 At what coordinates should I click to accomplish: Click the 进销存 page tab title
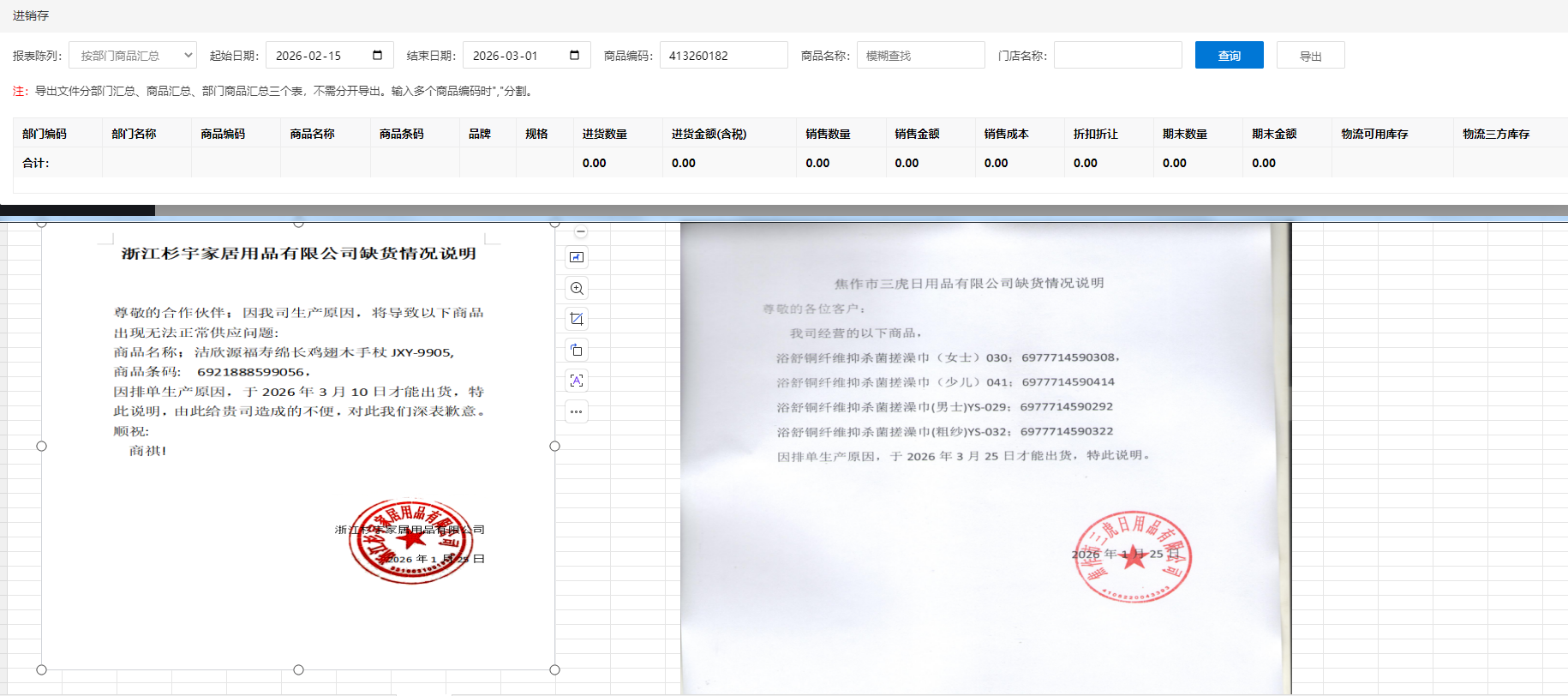coord(31,15)
